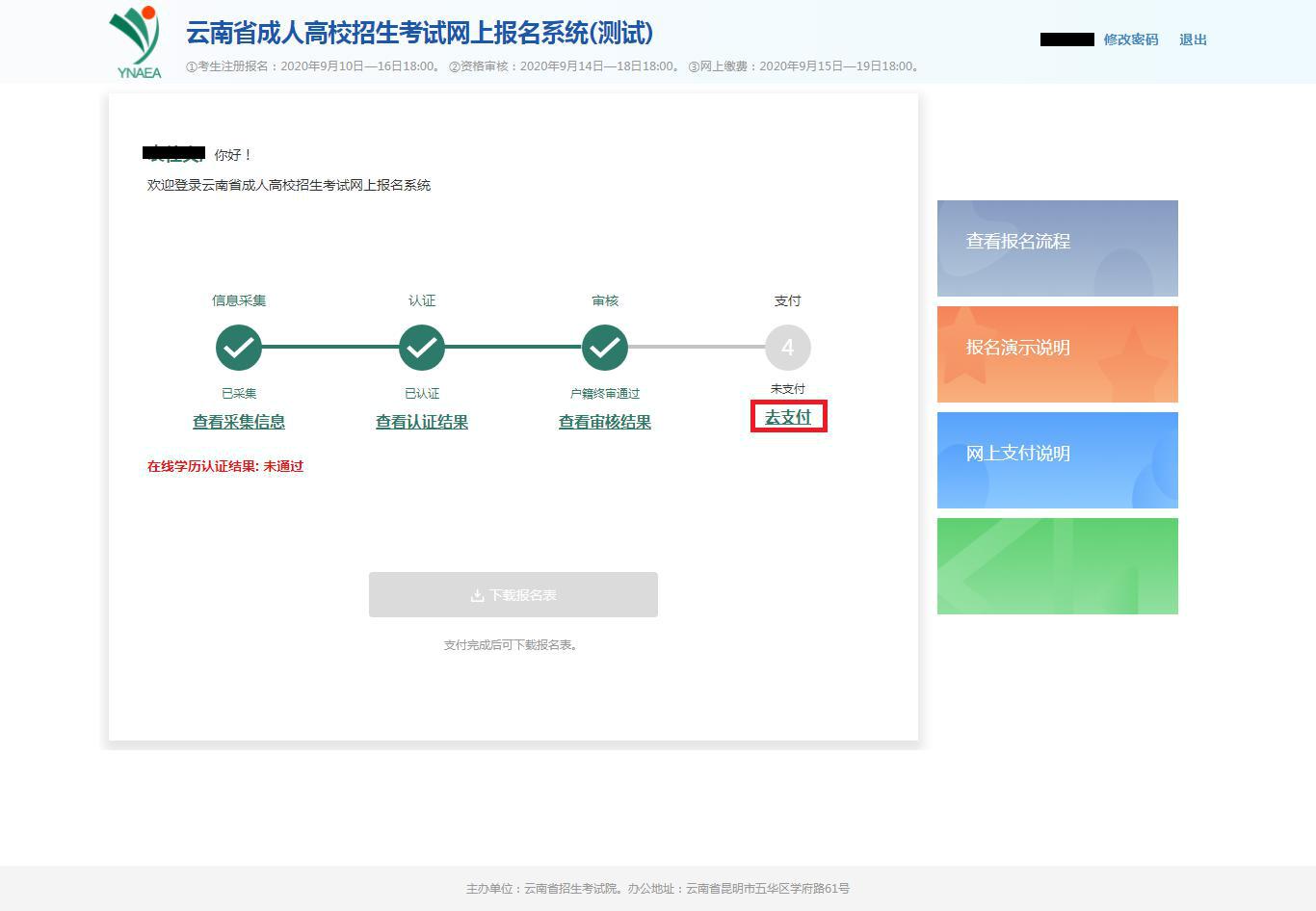Click the 信息采集 completed checkmark icon
The height and width of the screenshot is (911, 1316).
click(x=238, y=348)
